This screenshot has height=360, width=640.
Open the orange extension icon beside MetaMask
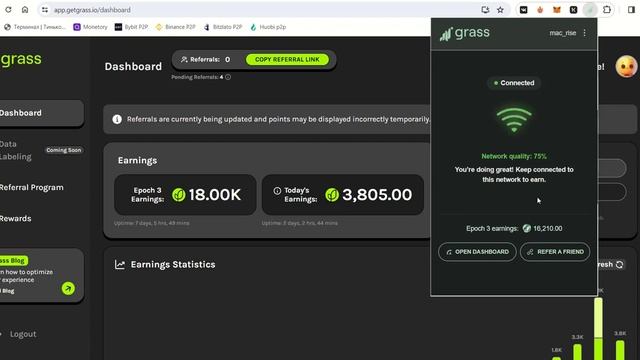540,10
